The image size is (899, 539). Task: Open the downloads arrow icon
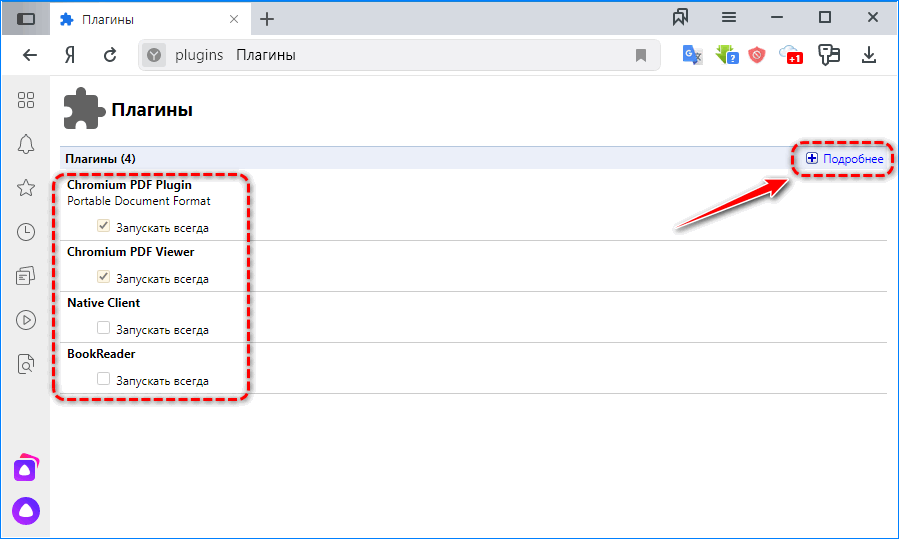point(869,55)
